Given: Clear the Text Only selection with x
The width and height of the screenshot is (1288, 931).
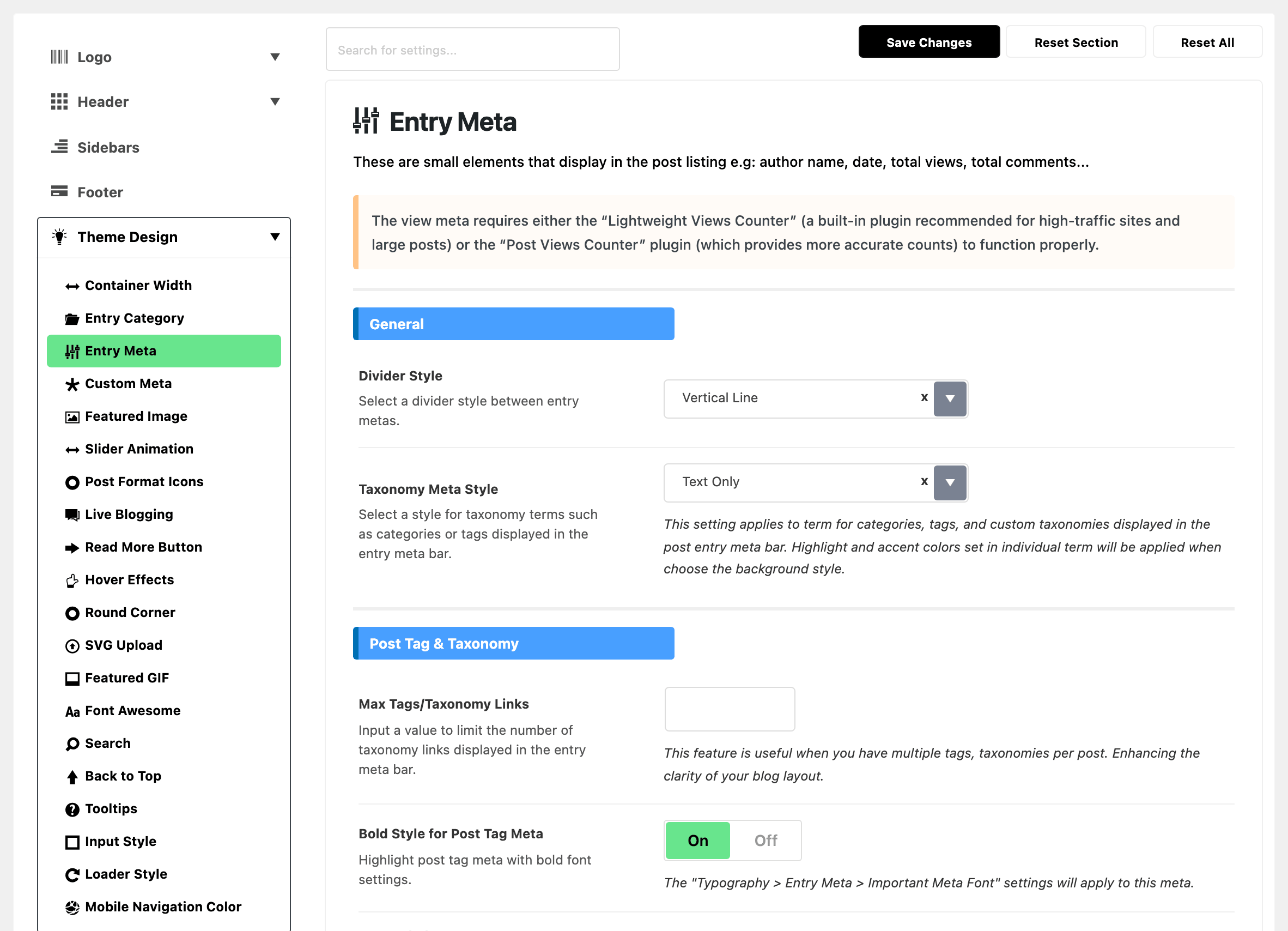Looking at the screenshot, I should pyautogui.click(x=924, y=482).
